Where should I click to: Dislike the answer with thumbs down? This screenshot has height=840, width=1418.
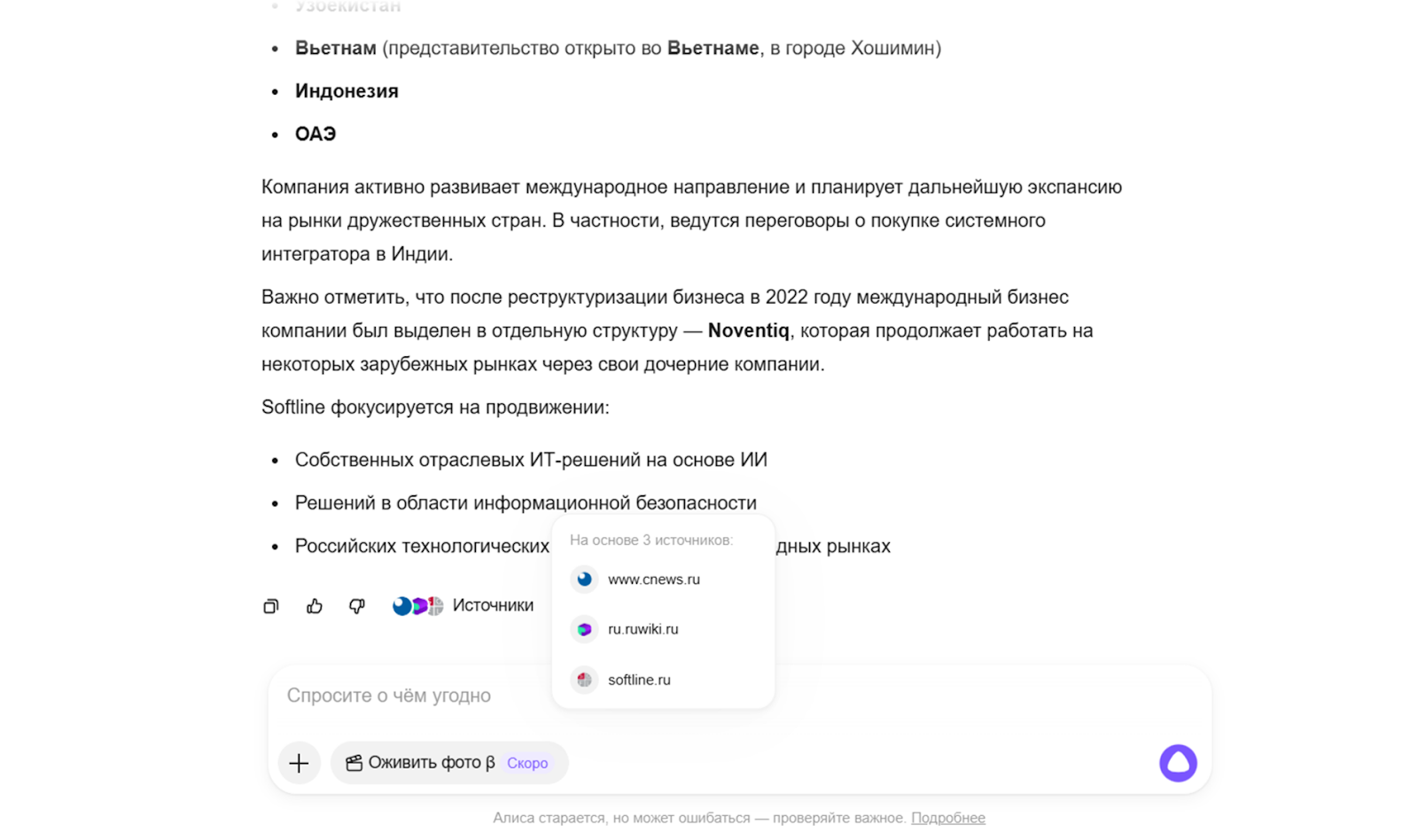click(x=357, y=606)
